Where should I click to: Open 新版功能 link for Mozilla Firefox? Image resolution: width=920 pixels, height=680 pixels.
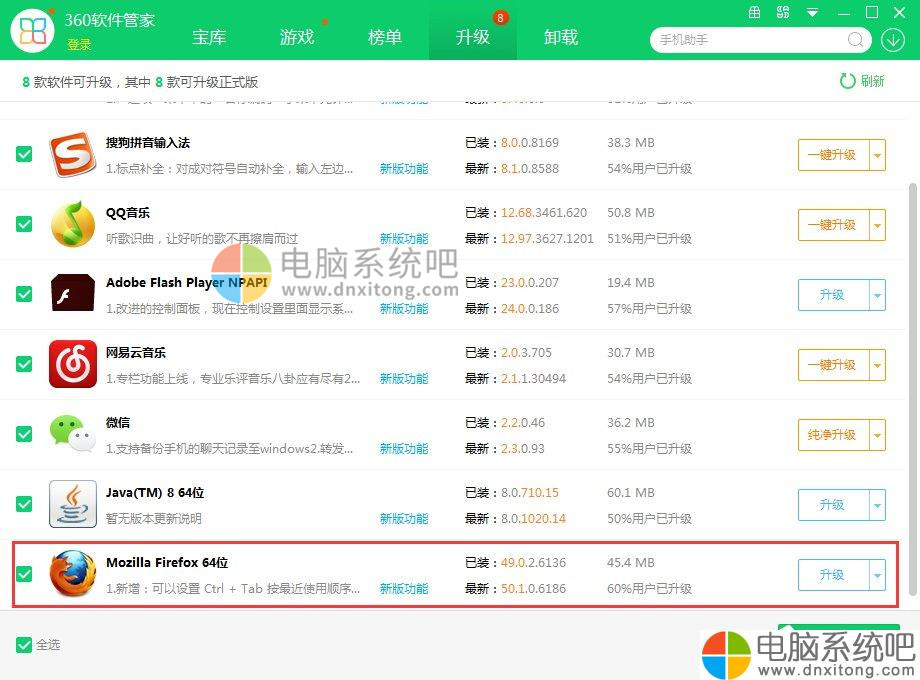[x=404, y=588]
